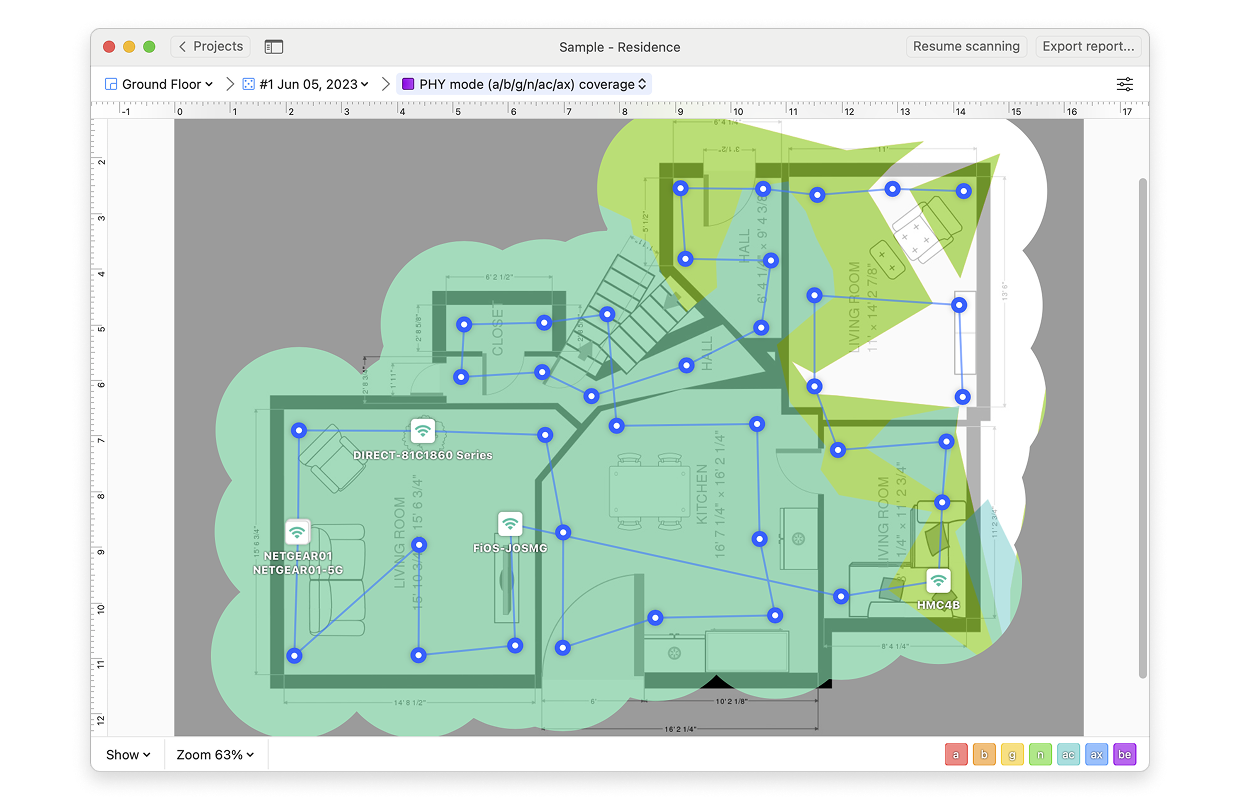Toggle the 802.11n legend filter

(x=1040, y=755)
